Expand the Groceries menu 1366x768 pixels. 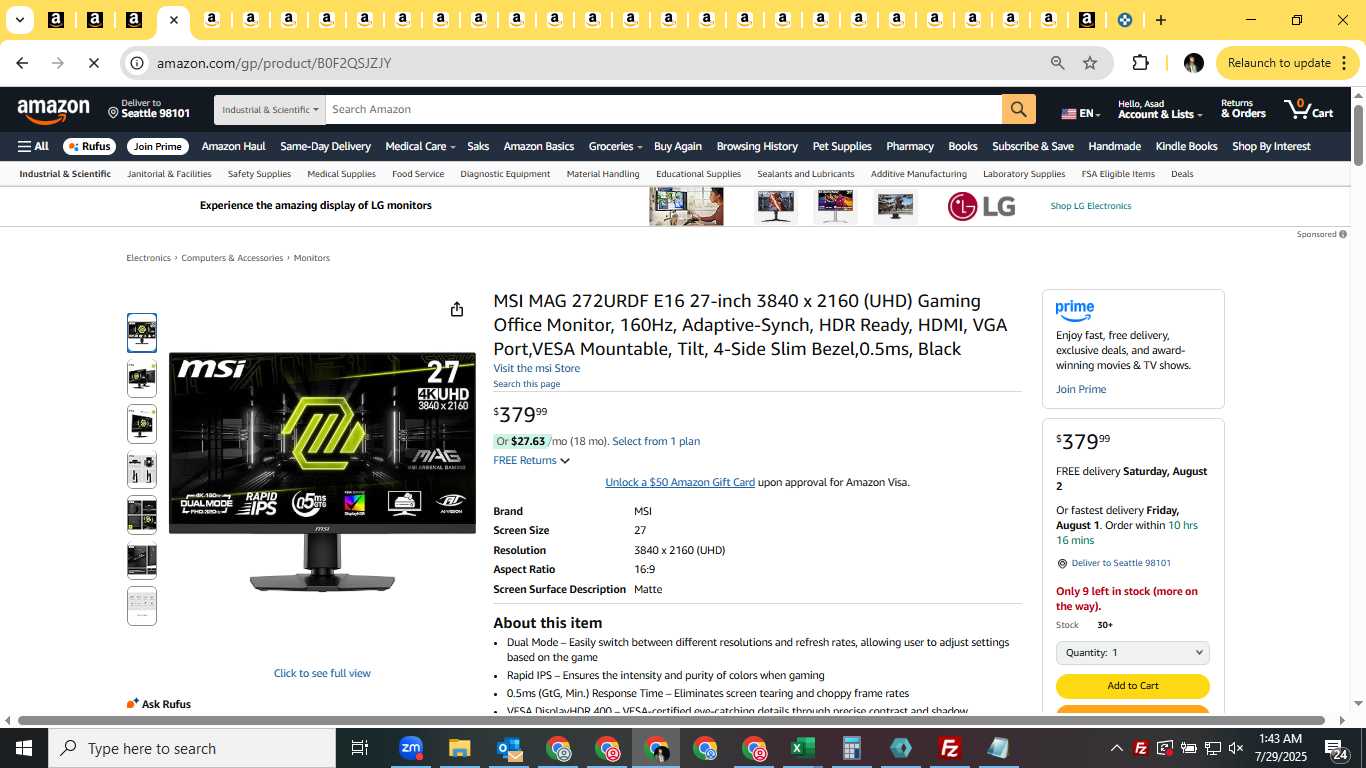pos(615,146)
